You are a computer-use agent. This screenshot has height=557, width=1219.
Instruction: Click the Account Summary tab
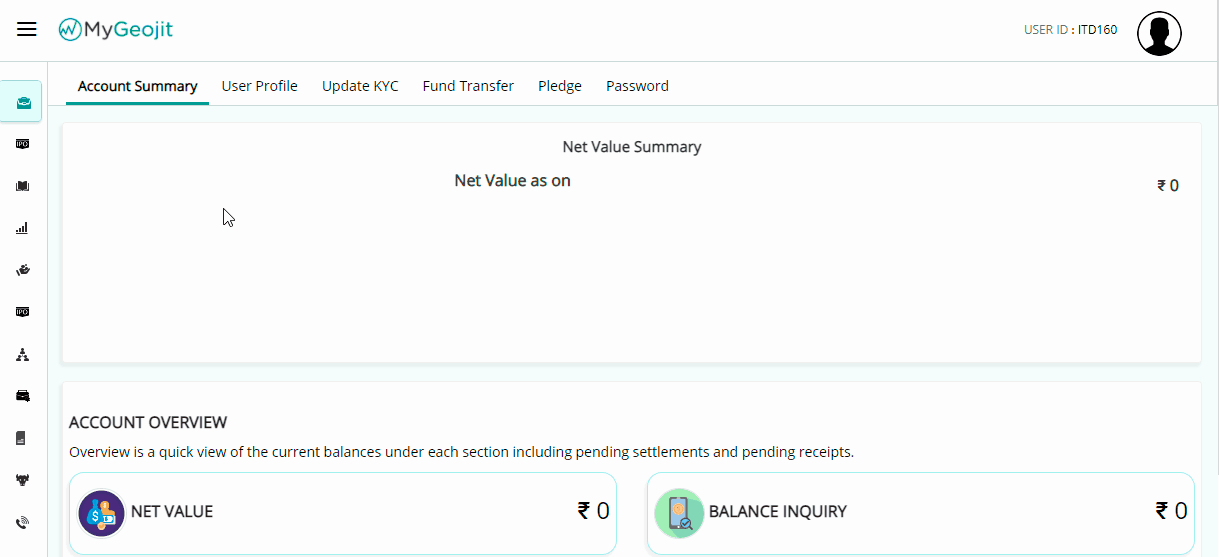coord(138,86)
